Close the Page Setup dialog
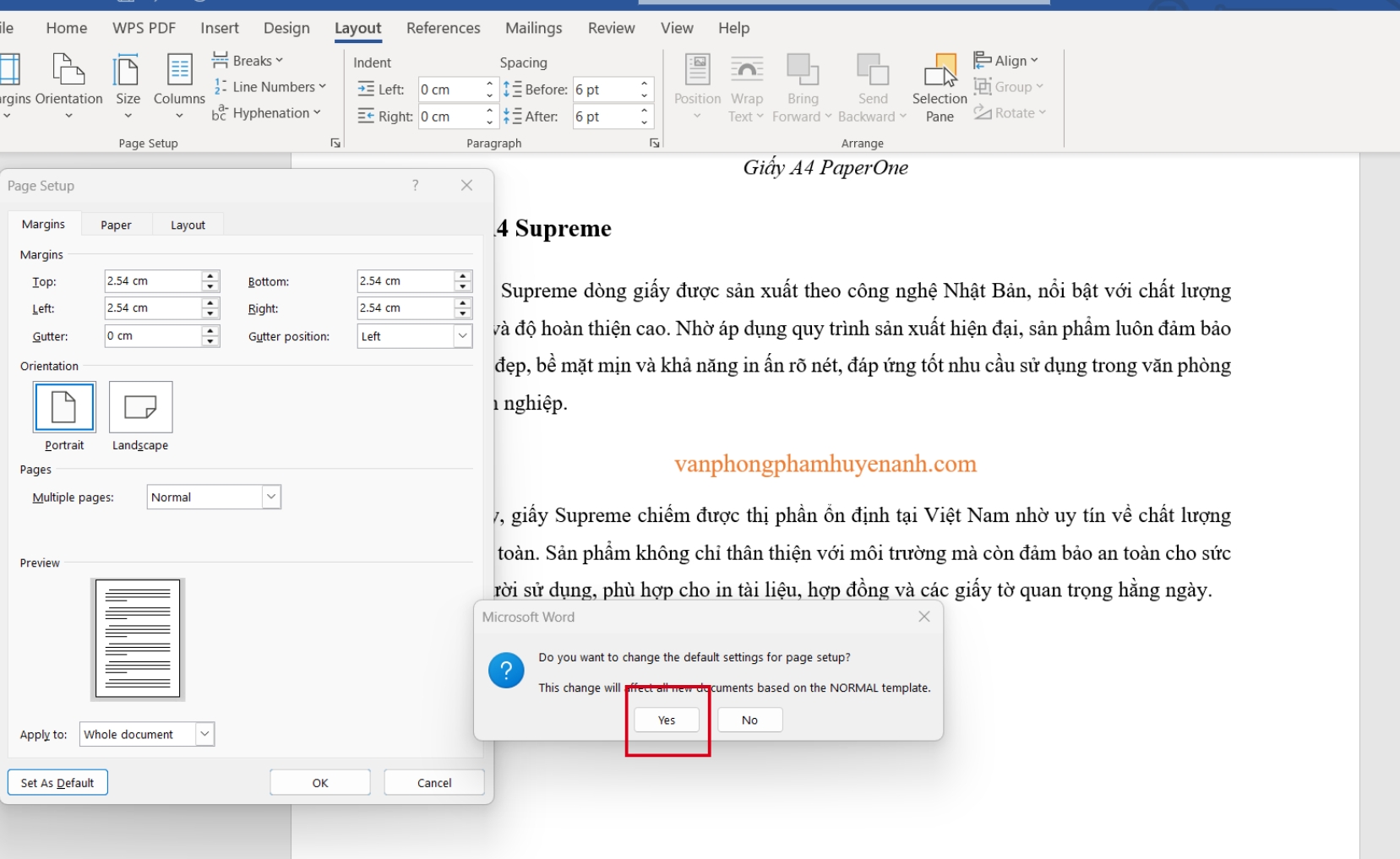The image size is (1400, 859). tap(466, 185)
